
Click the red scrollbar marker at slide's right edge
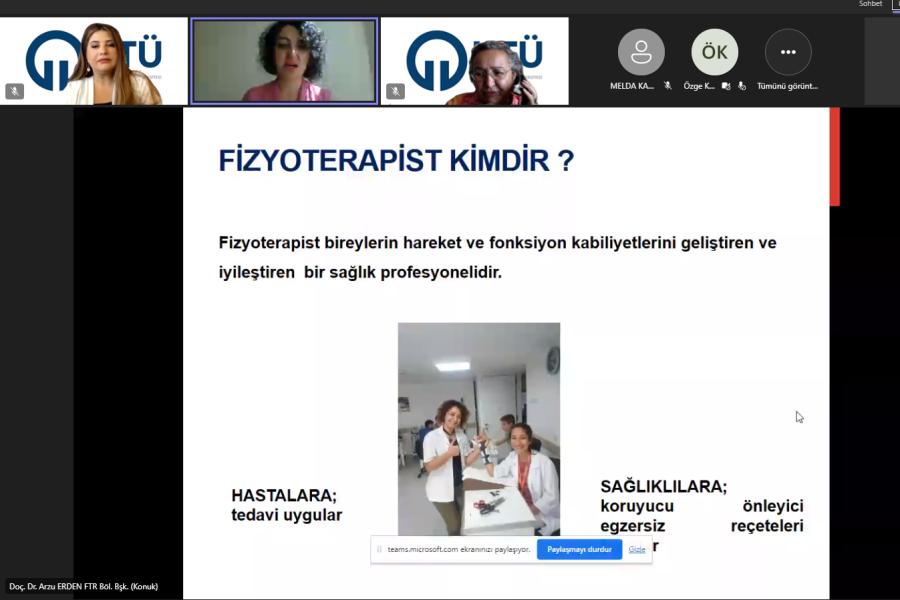pos(834,157)
